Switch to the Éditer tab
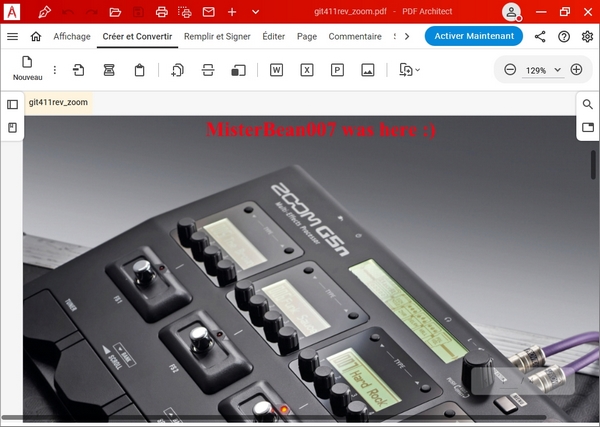This screenshot has width=600, height=427. (274, 36)
